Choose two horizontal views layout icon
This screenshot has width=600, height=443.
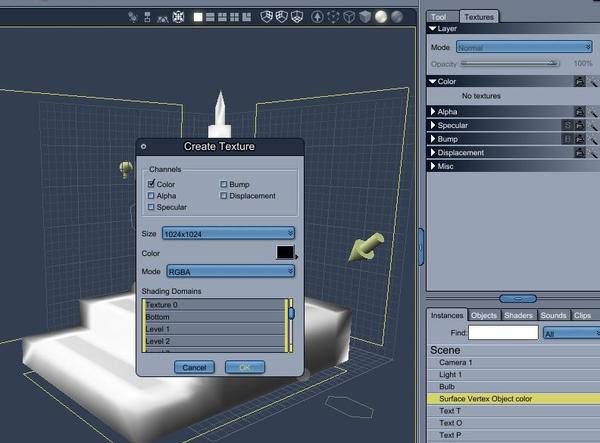pos(210,17)
